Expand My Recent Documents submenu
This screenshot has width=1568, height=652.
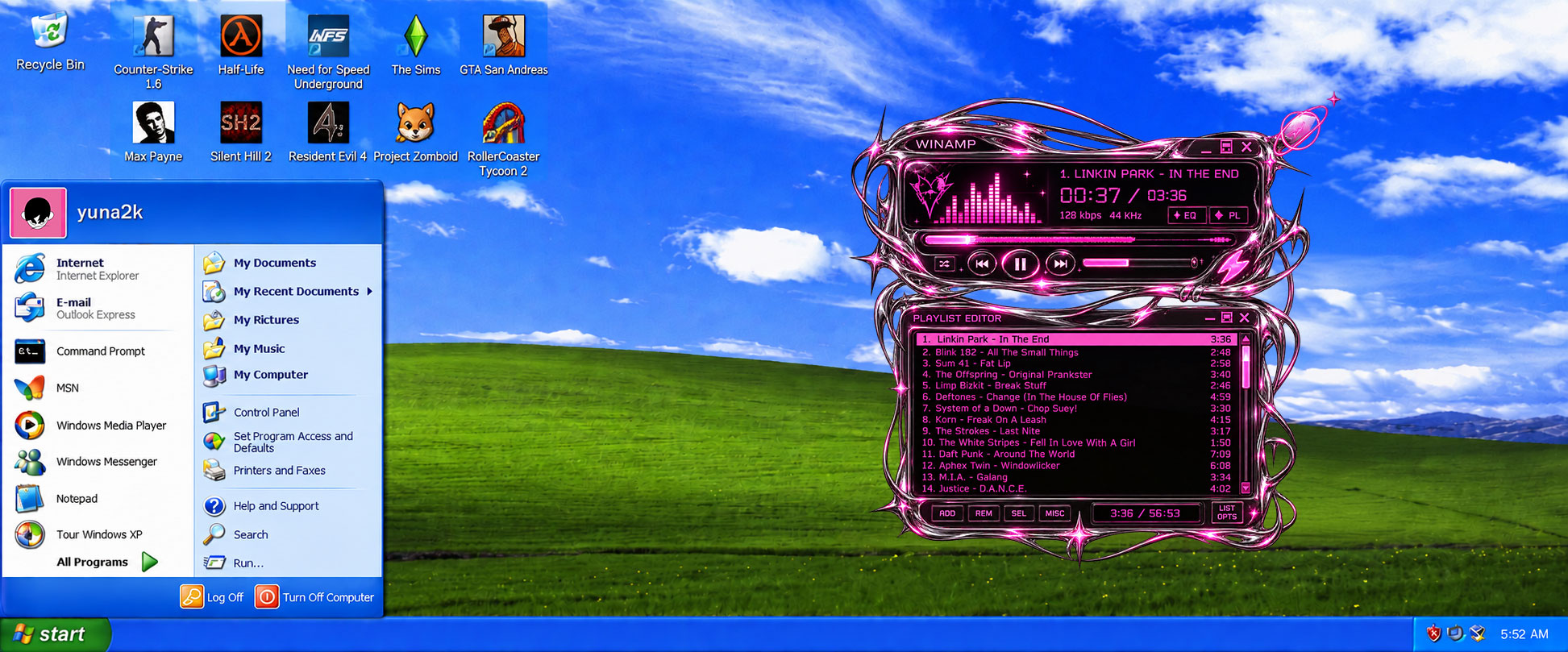(x=288, y=291)
